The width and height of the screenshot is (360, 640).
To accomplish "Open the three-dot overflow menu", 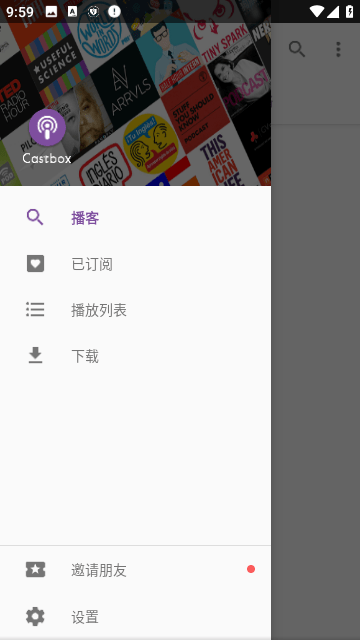I will point(338,49).
